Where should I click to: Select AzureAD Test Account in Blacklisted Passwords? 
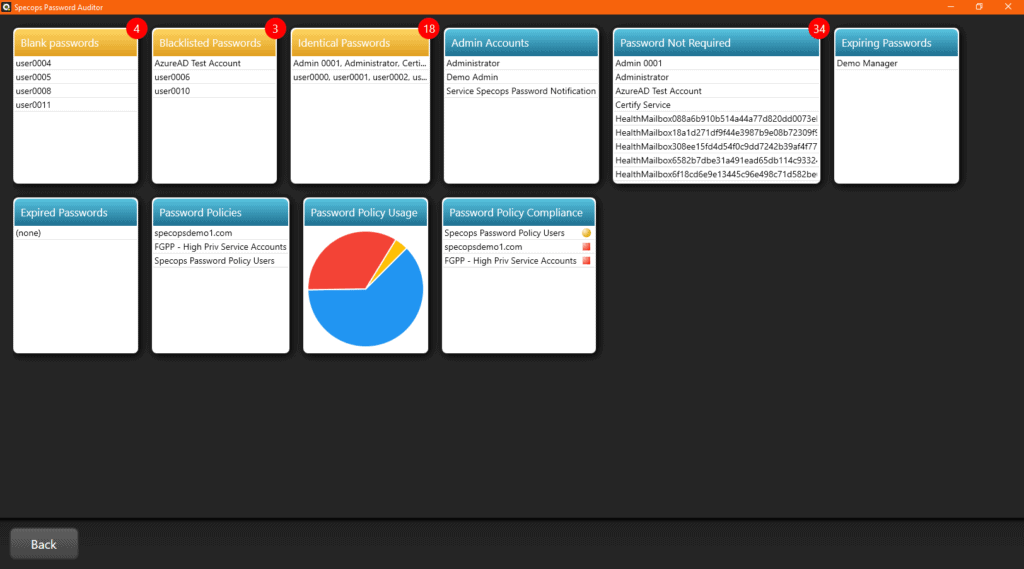click(214, 63)
